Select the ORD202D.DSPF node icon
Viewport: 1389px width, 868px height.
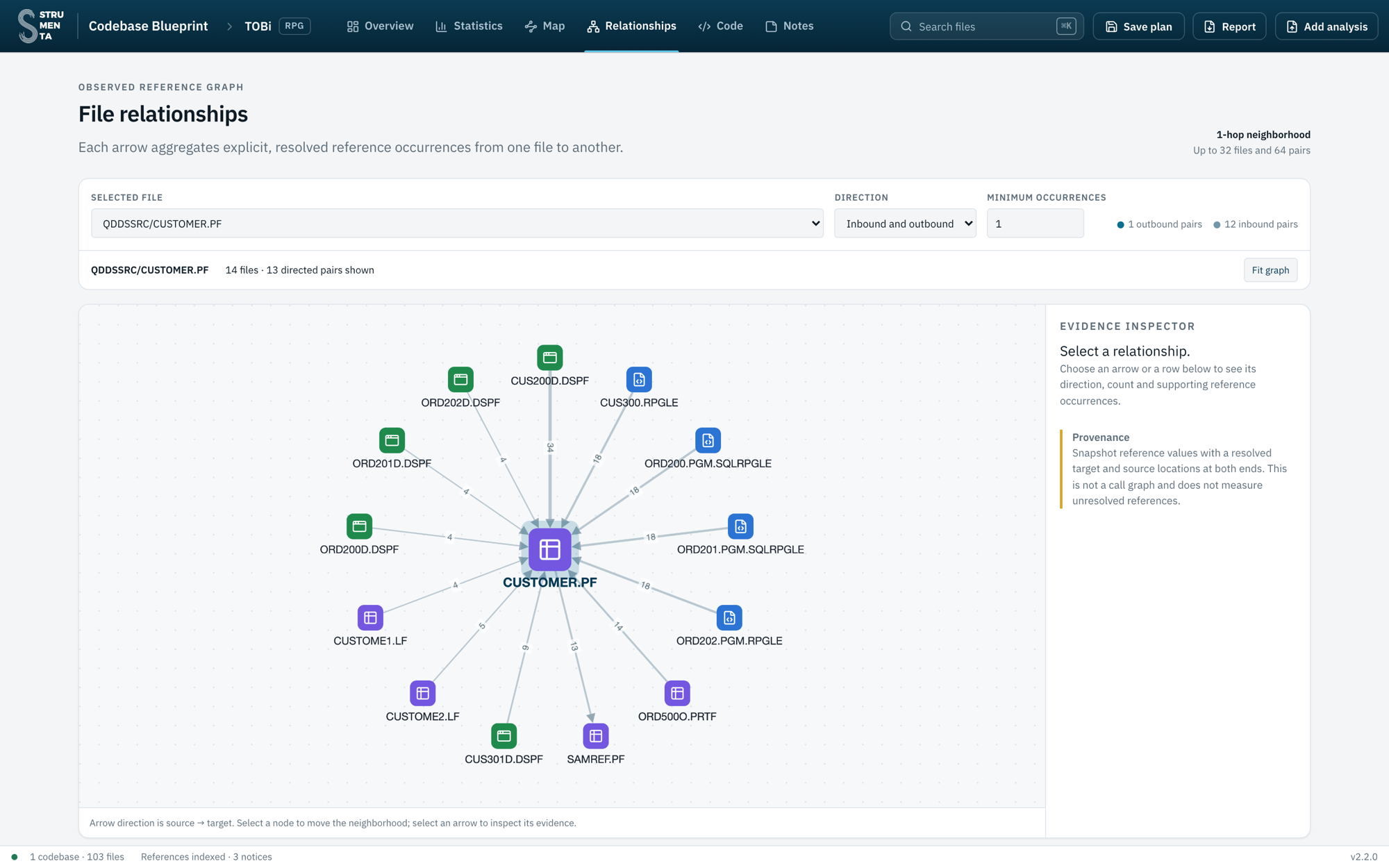tap(460, 379)
